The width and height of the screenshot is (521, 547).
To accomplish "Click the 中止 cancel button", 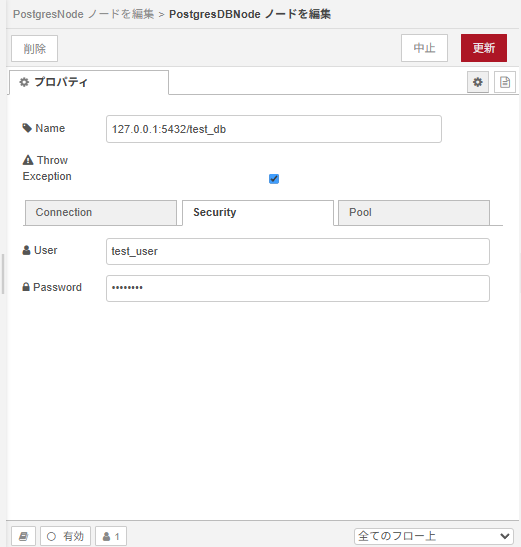I will tap(424, 48).
